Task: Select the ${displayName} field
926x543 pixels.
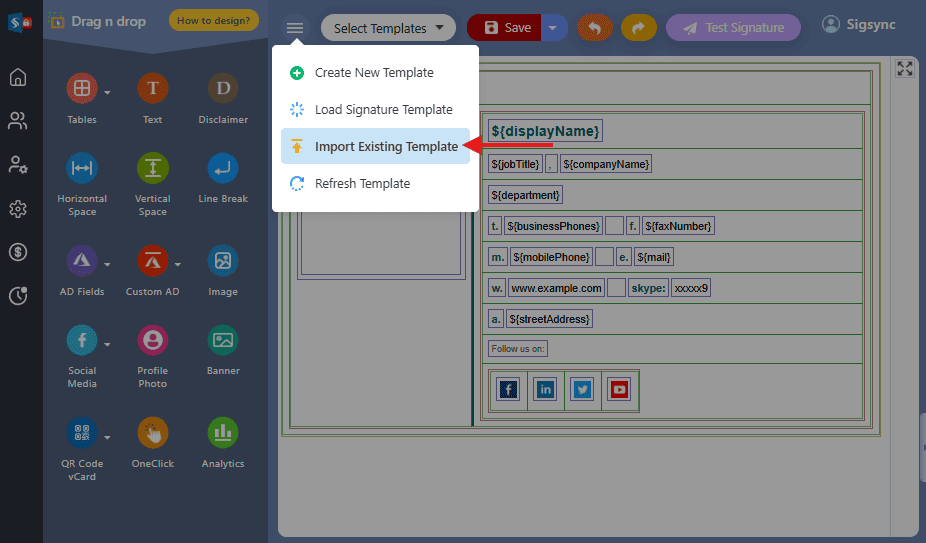Action: (545, 131)
